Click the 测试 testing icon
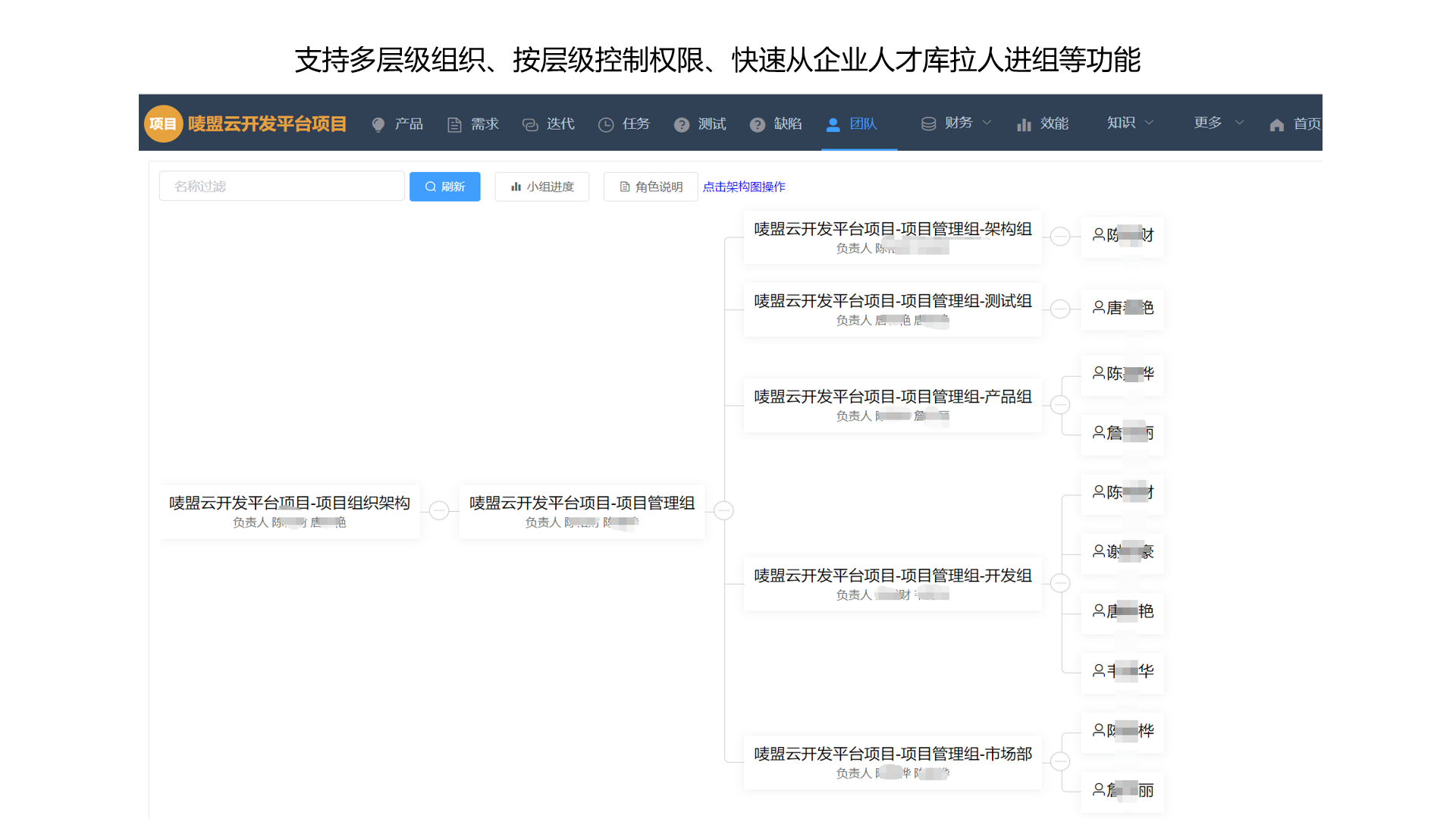The height and width of the screenshot is (819, 1456). [x=681, y=124]
